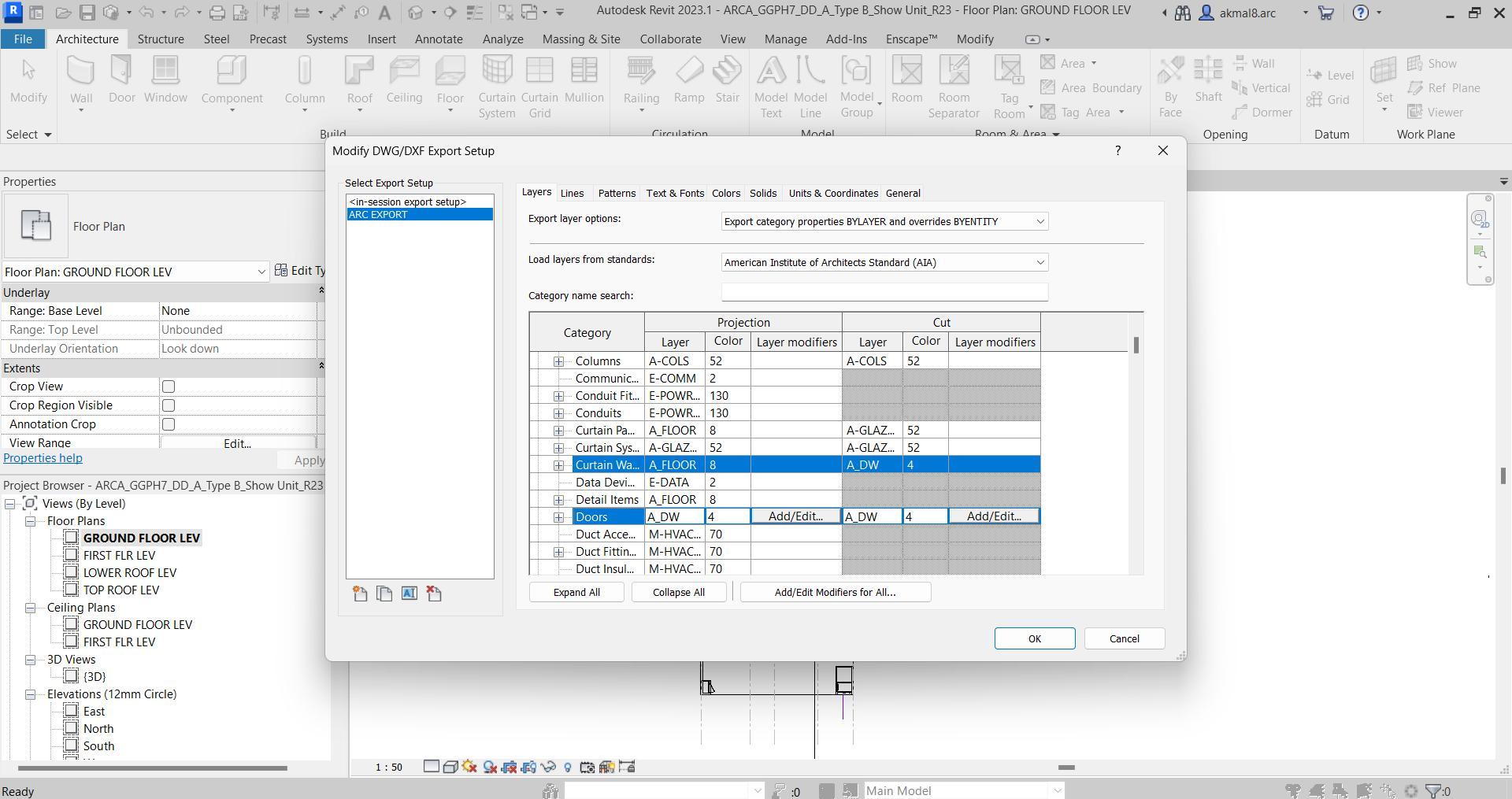Open the Load layers from standards dropdown
The image size is (1512, 799).
[884, 263]
